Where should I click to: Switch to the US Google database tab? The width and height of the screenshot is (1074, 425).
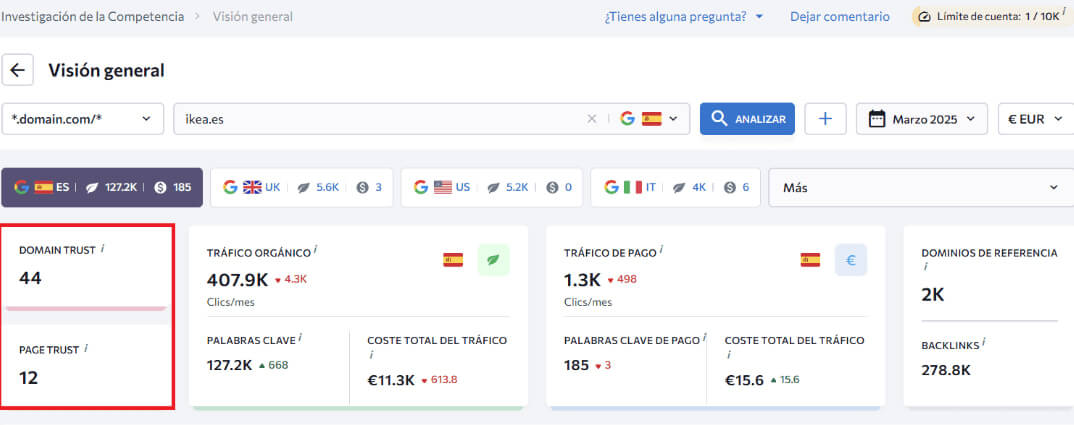[492, 187]
